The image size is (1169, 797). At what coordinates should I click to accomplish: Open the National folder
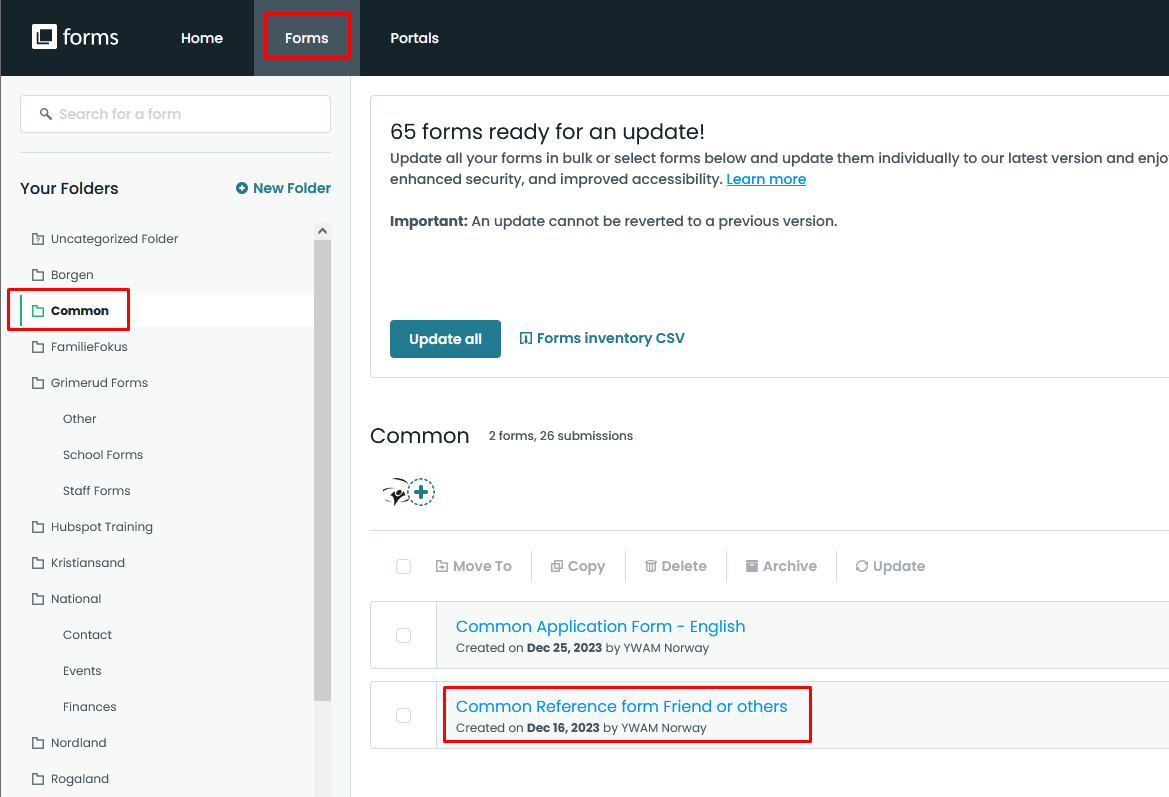(x=66, y=599)
